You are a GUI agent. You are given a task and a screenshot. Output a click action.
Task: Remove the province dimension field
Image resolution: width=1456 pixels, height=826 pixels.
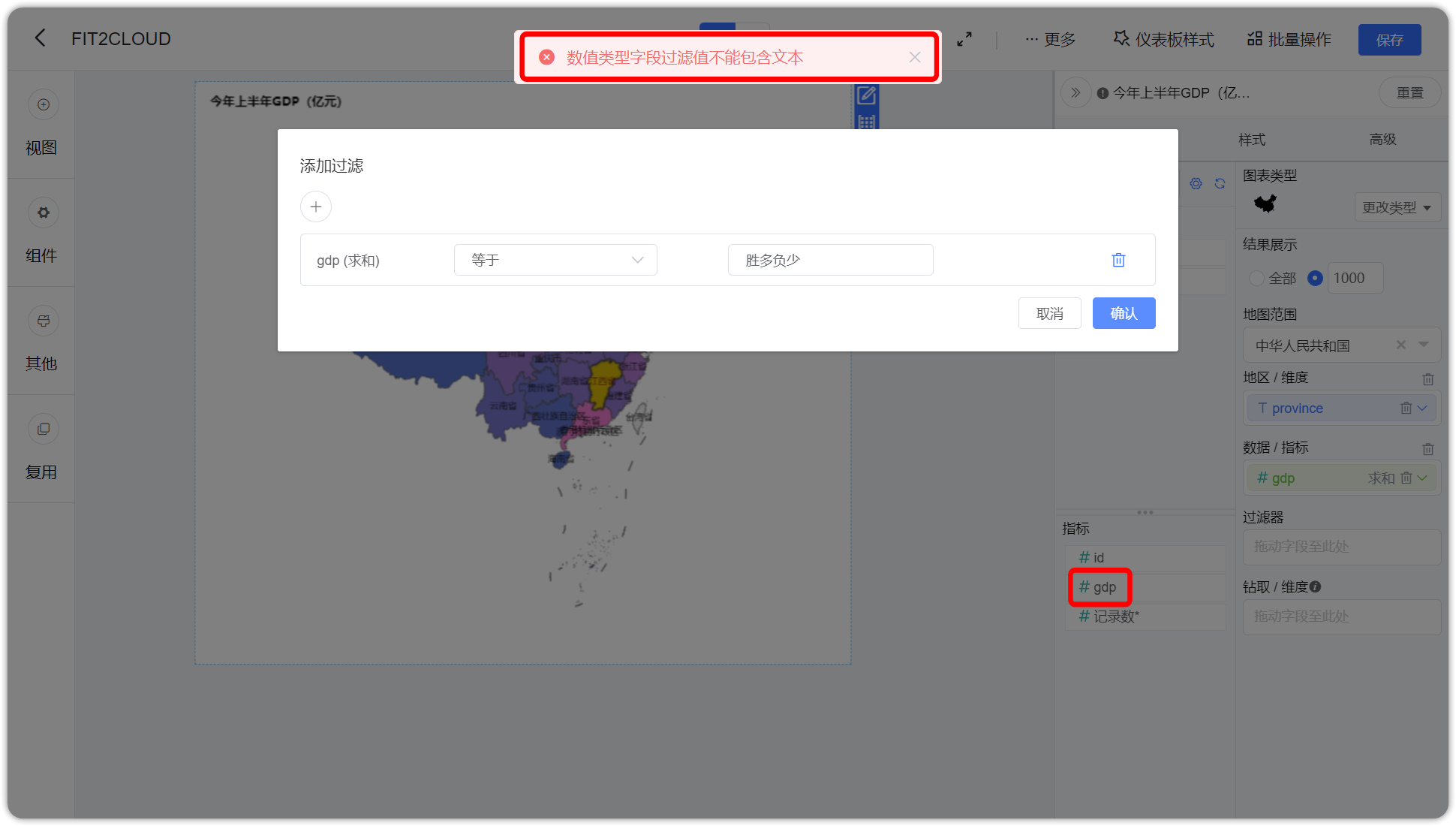pyautogui.click(x=1406, y=408)
